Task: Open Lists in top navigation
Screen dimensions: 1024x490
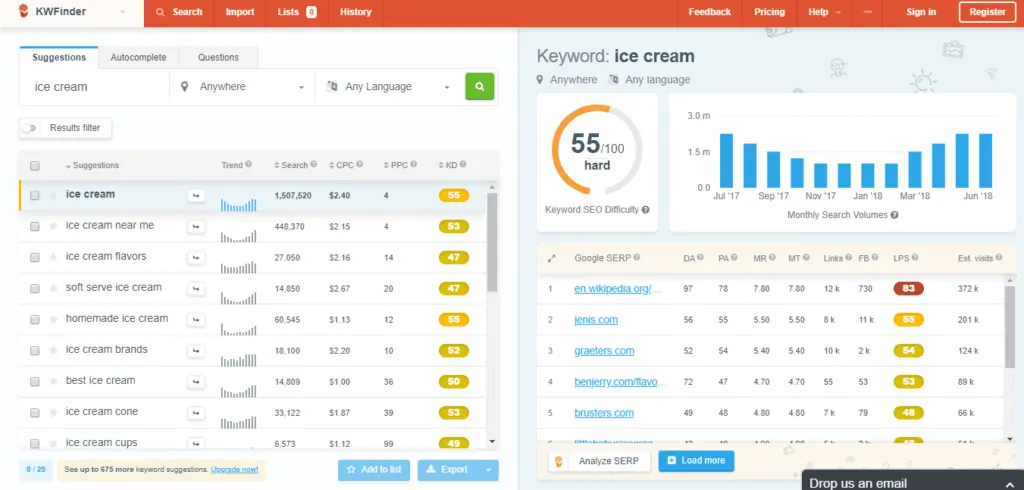Action: 296,12
